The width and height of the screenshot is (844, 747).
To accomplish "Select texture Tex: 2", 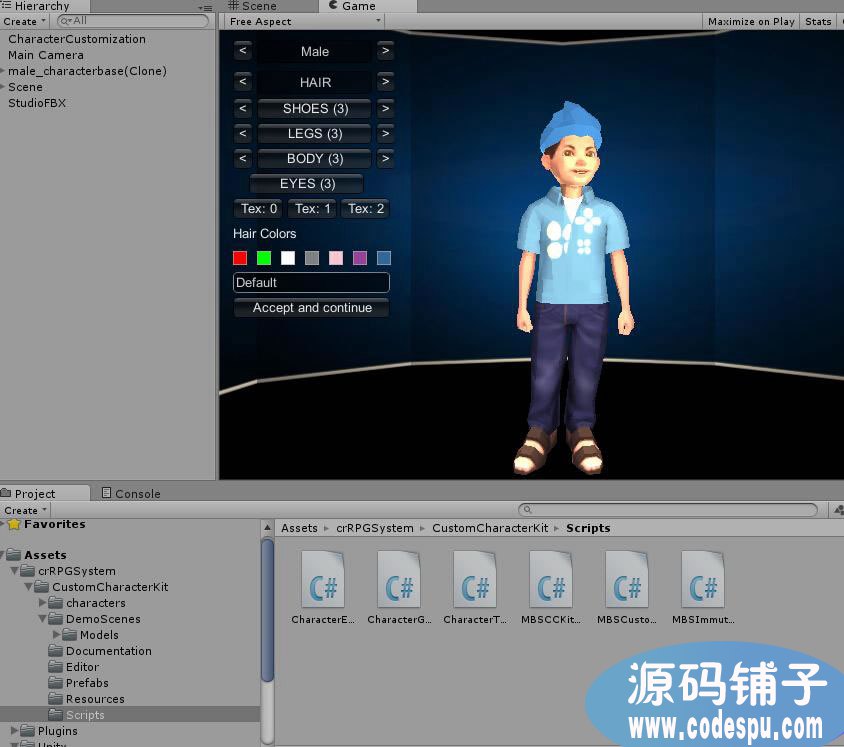I will click(365, 208).
